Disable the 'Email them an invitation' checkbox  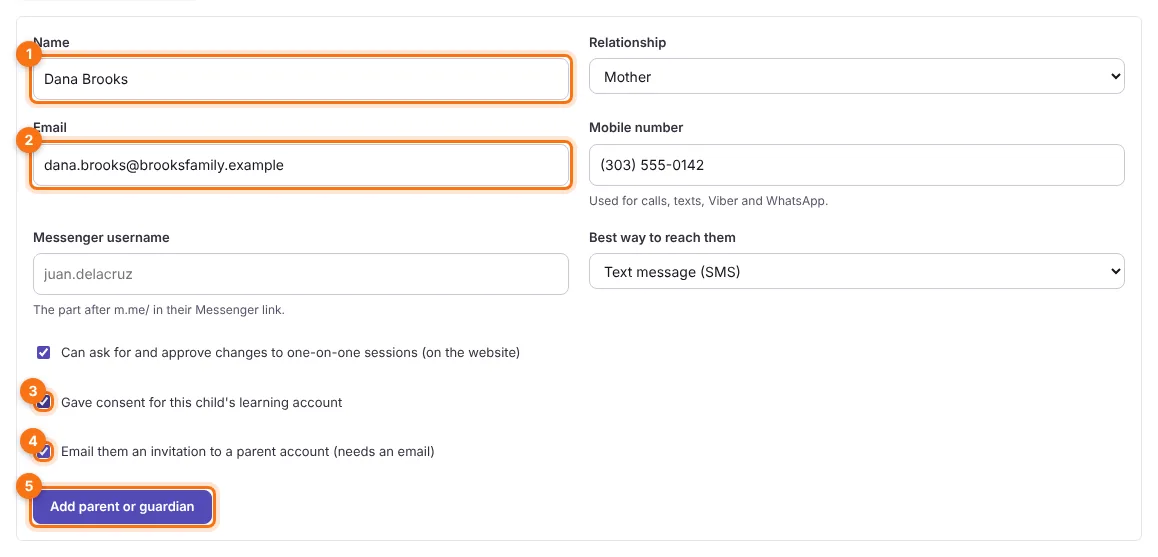[44, 451]
